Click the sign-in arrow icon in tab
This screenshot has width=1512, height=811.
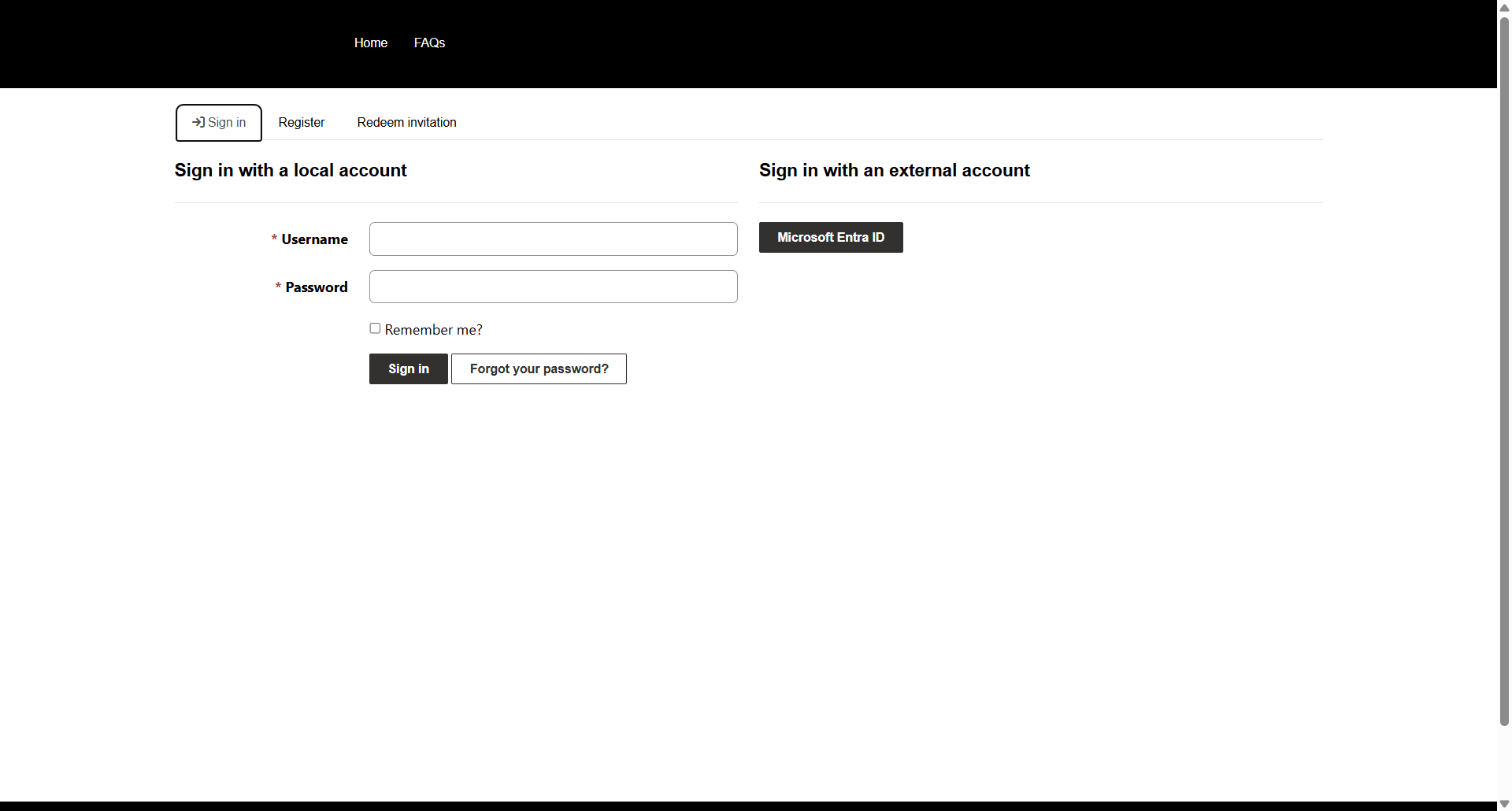[x=198, y=122]
